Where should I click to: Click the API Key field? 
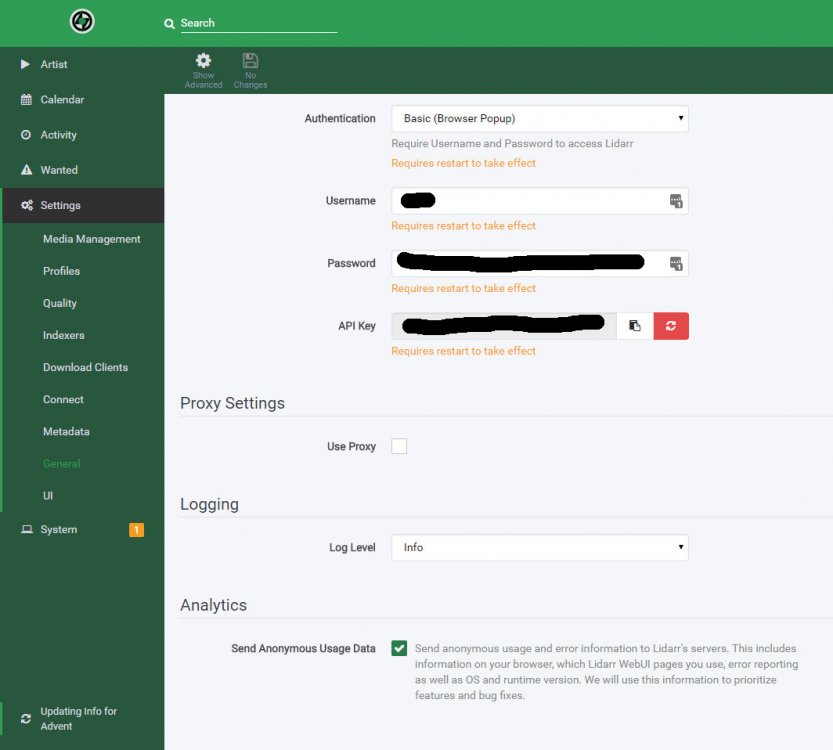click(504, 326)
